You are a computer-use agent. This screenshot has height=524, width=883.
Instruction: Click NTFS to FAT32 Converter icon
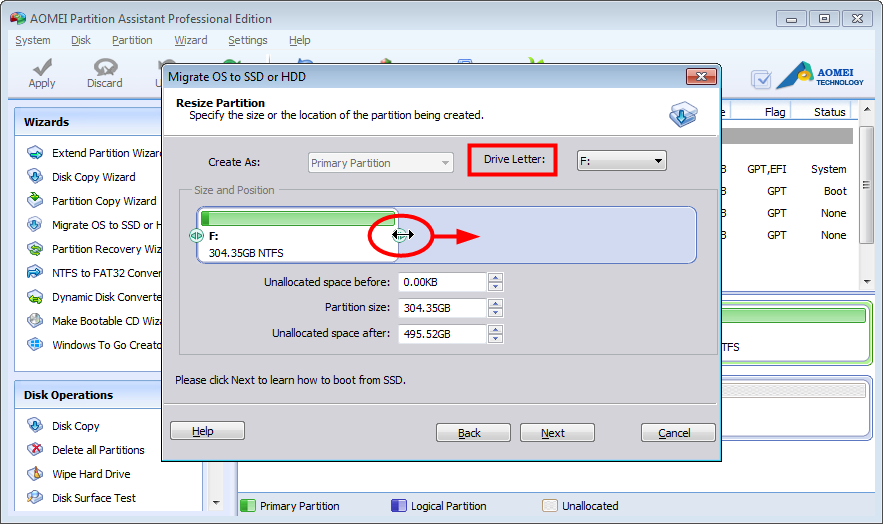35,272
